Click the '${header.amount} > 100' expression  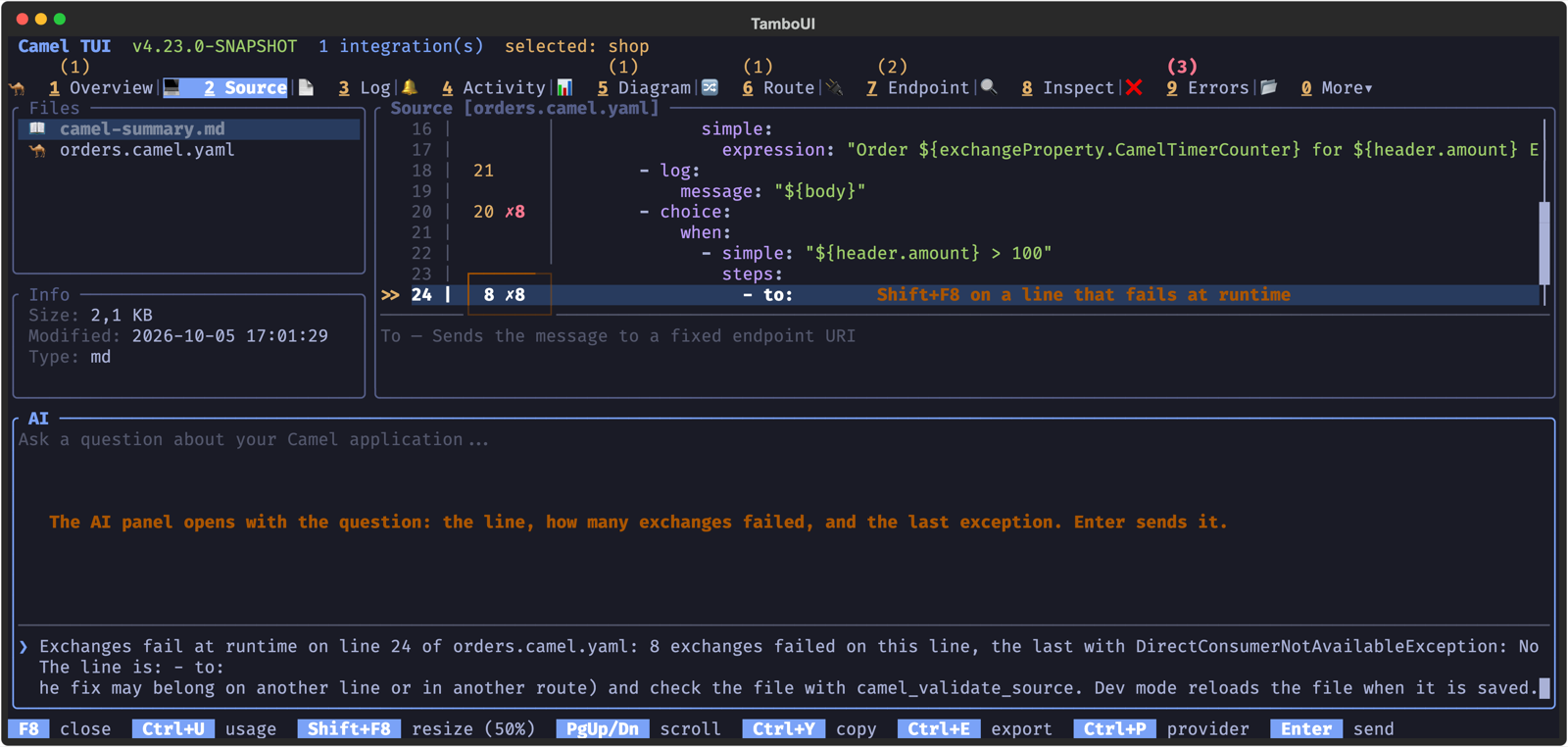pos(928,253)
